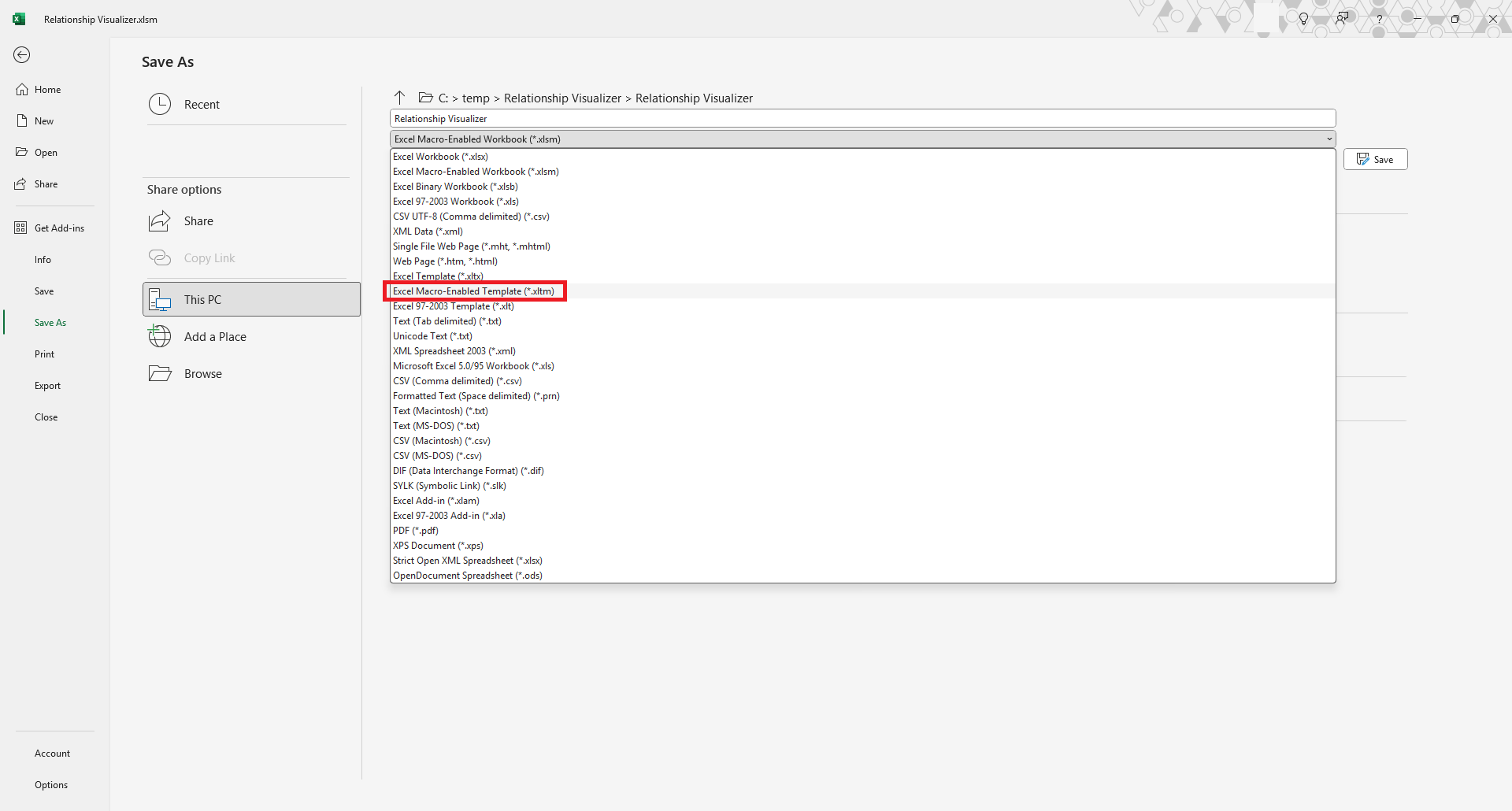Viewport: 1512px width, 811px height.
Task: Collapse the file type dropdown
Action: [1329, 139]
